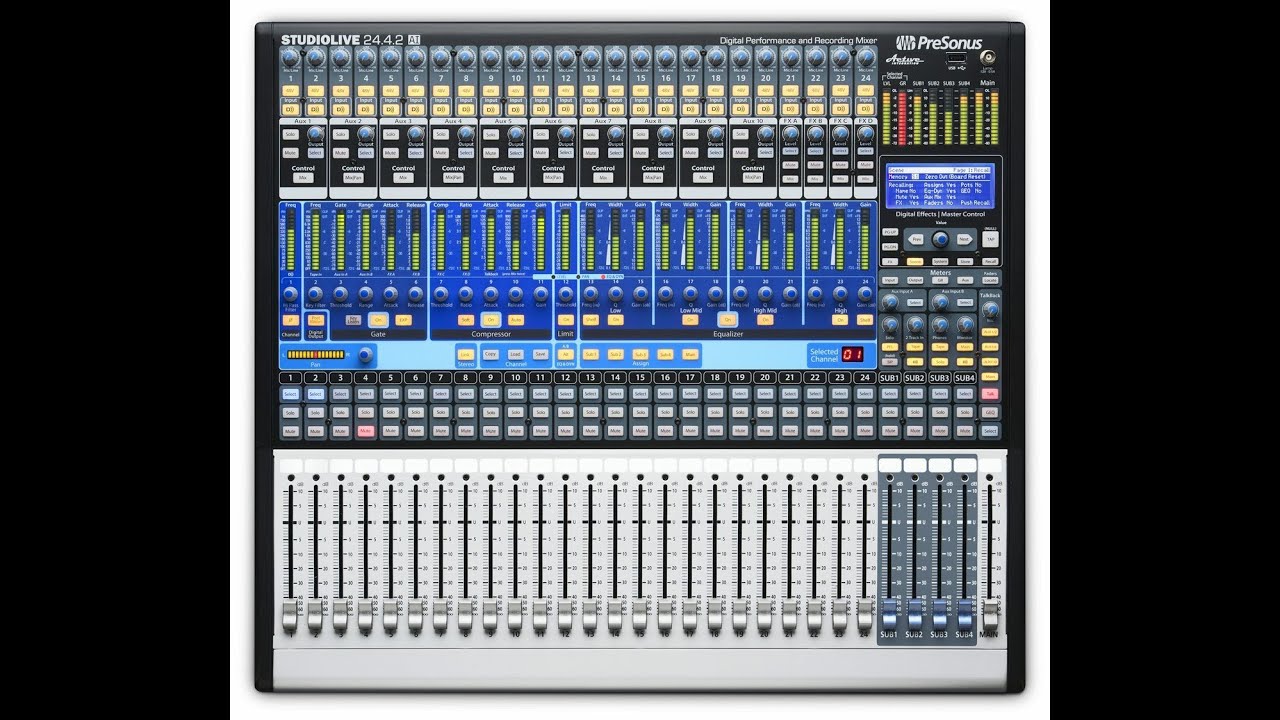
Task: Solo the Aux 7 bus
Action: tap(590, 133)
